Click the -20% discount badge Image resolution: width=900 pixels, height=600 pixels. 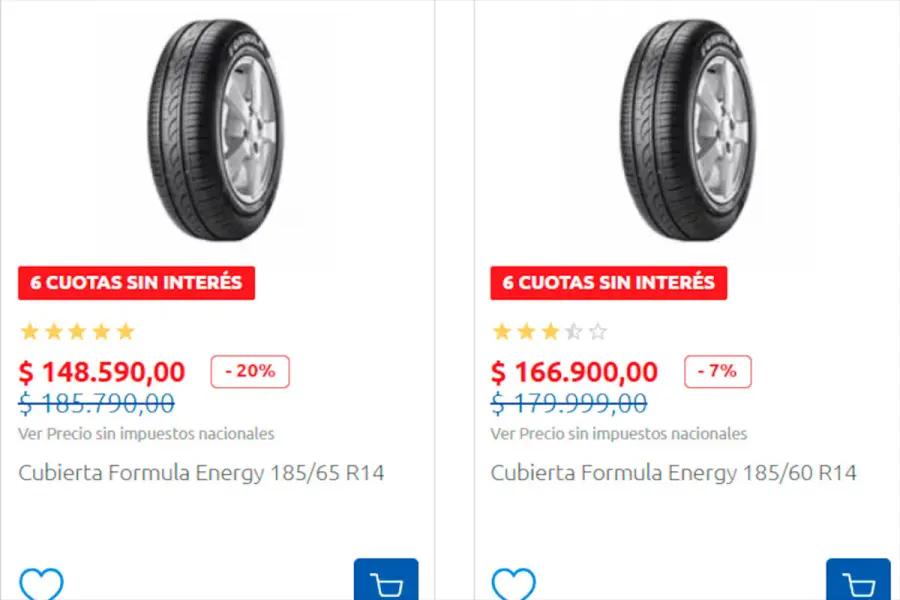[249, 371]
